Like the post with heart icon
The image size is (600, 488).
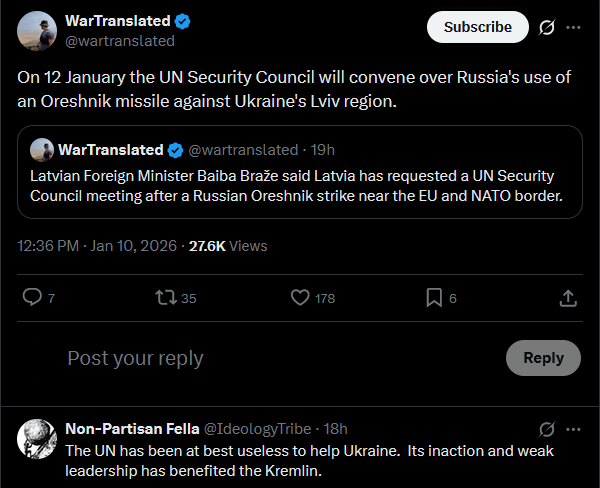(299, 297)
